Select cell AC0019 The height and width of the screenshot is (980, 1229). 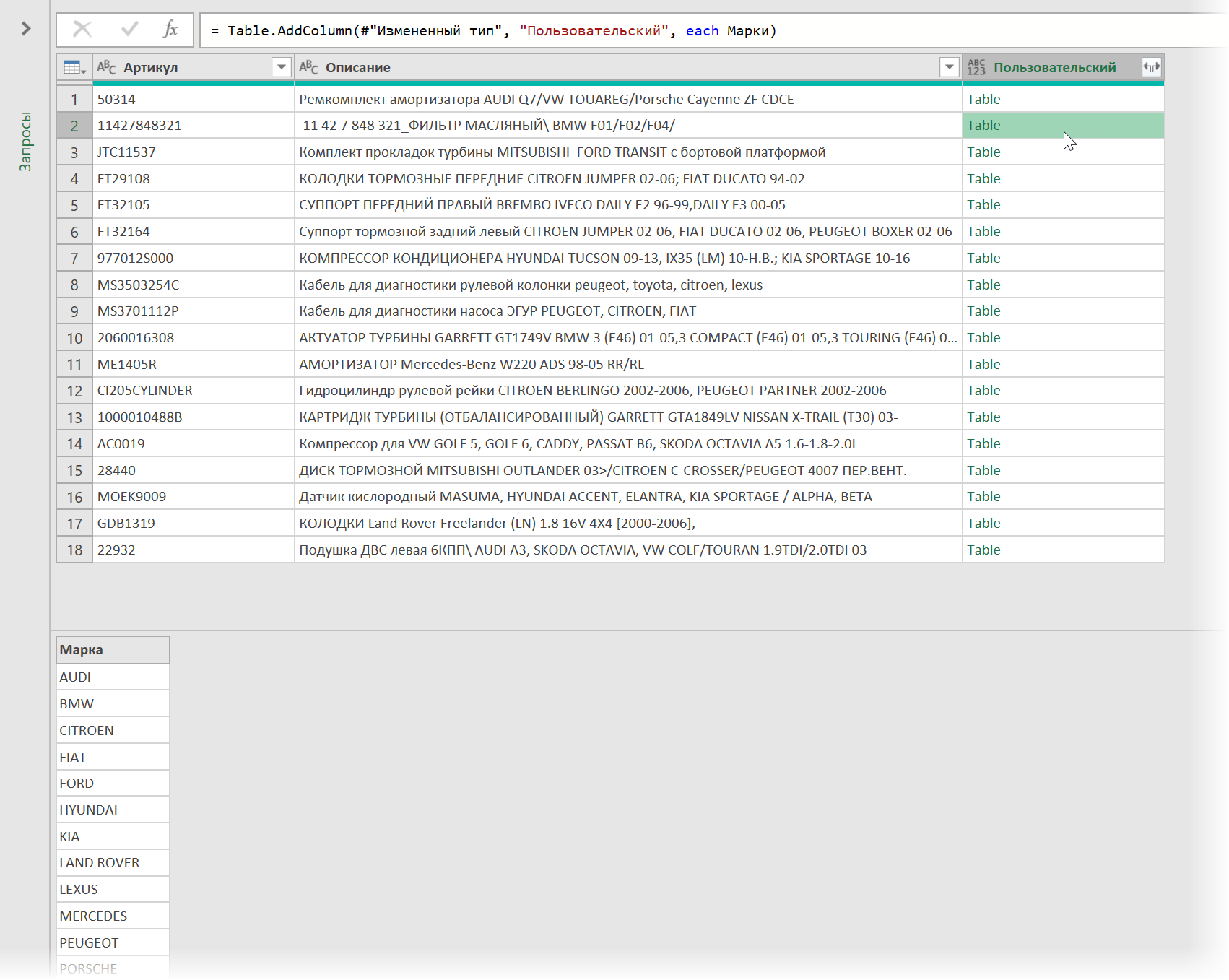(x=194, y=443)
